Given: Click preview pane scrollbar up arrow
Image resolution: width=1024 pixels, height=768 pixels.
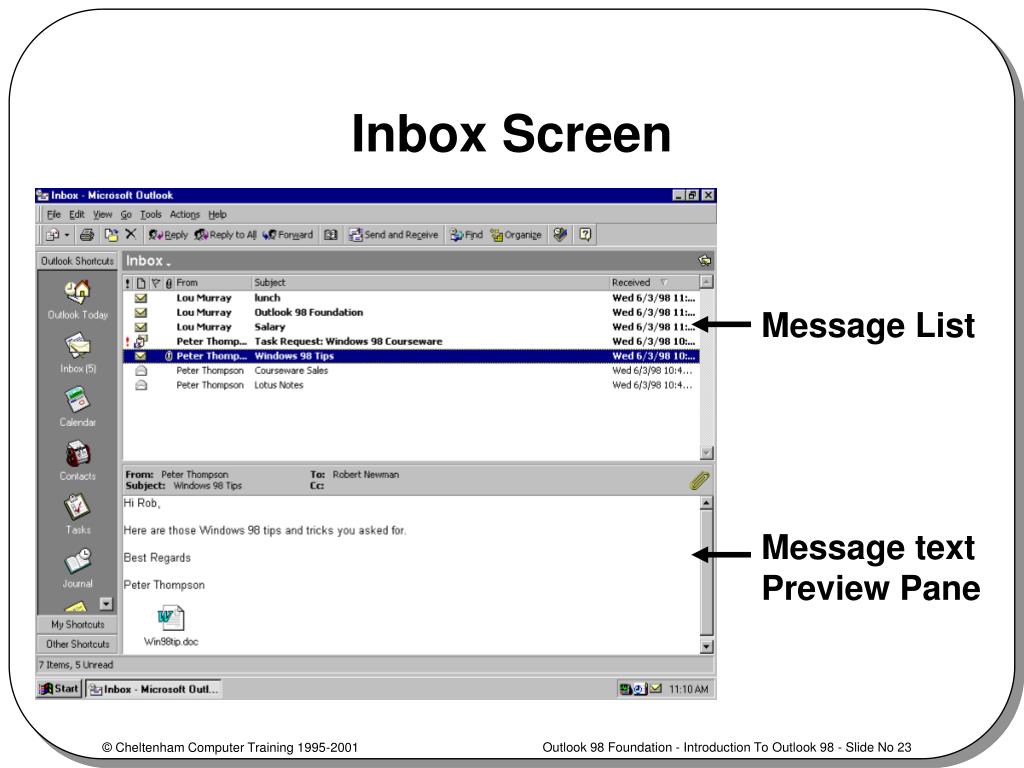Looking at the screenshot, I should pyautogui.click(x=707, y=503).
